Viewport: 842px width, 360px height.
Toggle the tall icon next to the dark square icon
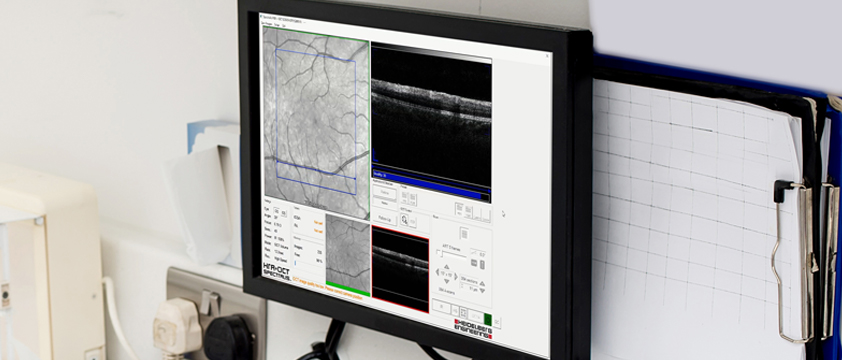[482, 265]
